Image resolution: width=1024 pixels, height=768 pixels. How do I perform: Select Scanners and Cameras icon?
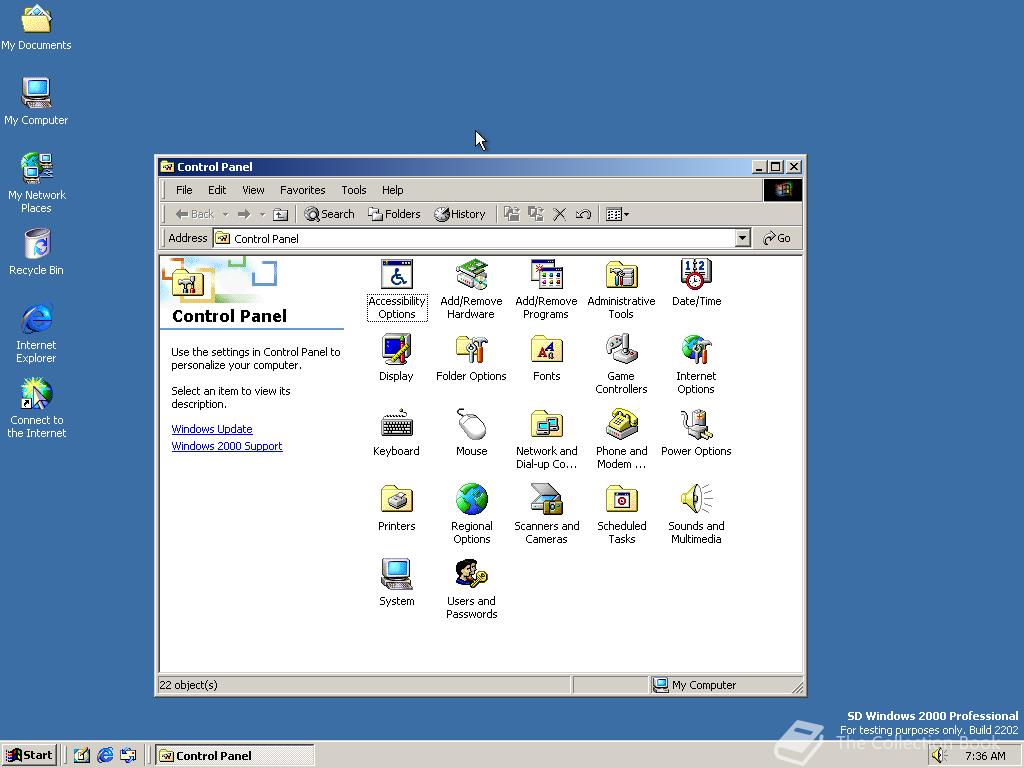(547, 514)
